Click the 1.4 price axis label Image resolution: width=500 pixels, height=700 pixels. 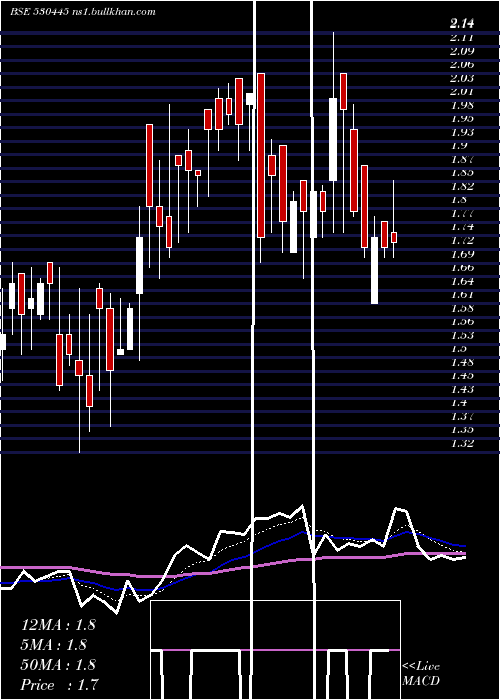tap(458, 403)
